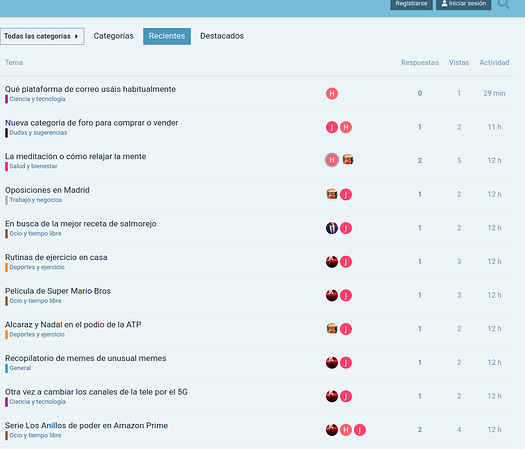Screen dimensions: 525x449
Task: Open topic Oposiciones en Madrid
Action: click(x=47, y=190)
